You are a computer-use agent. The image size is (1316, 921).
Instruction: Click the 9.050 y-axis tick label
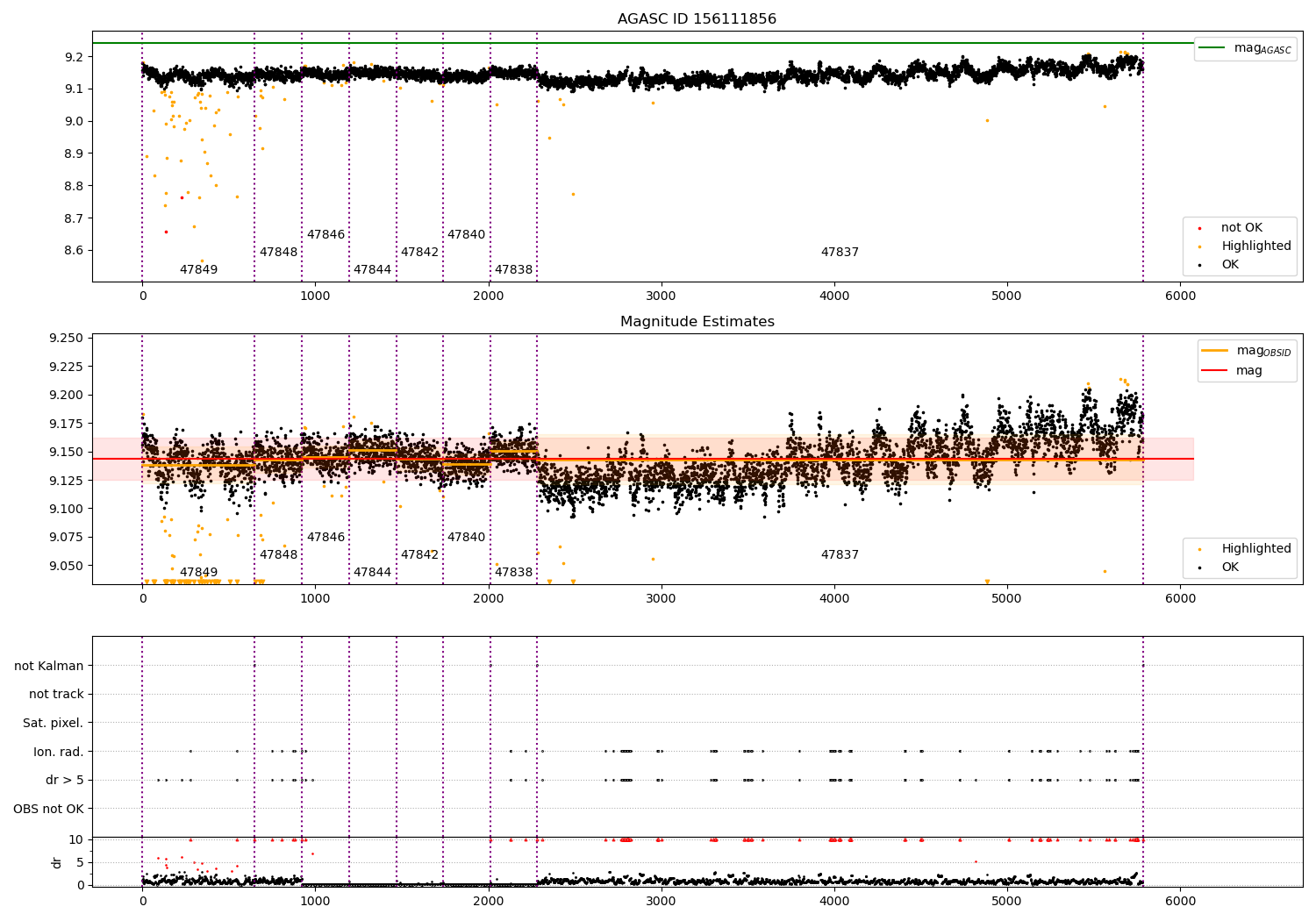pyautogui.click(x=67, y=566)
